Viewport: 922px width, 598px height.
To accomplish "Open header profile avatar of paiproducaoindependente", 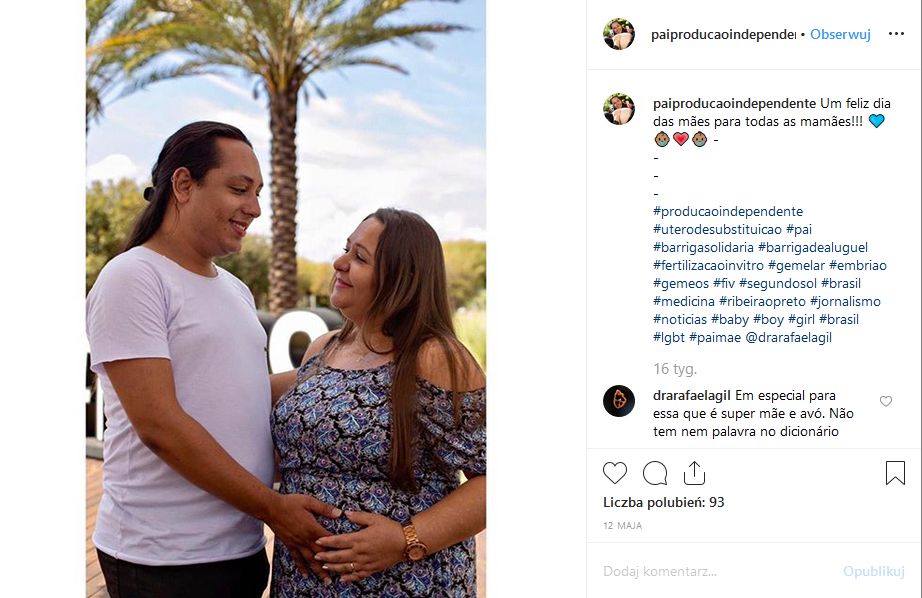I will click(619, 34).
